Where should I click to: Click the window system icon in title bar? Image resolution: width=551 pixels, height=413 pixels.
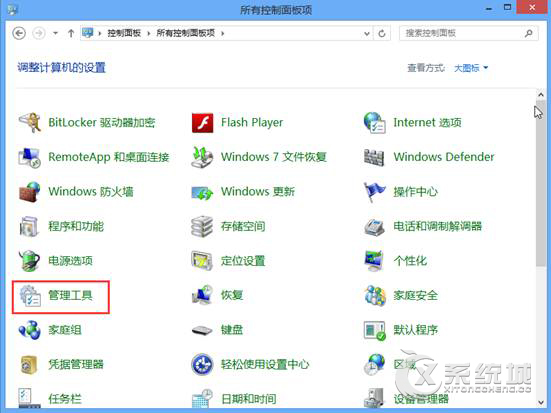12,9
